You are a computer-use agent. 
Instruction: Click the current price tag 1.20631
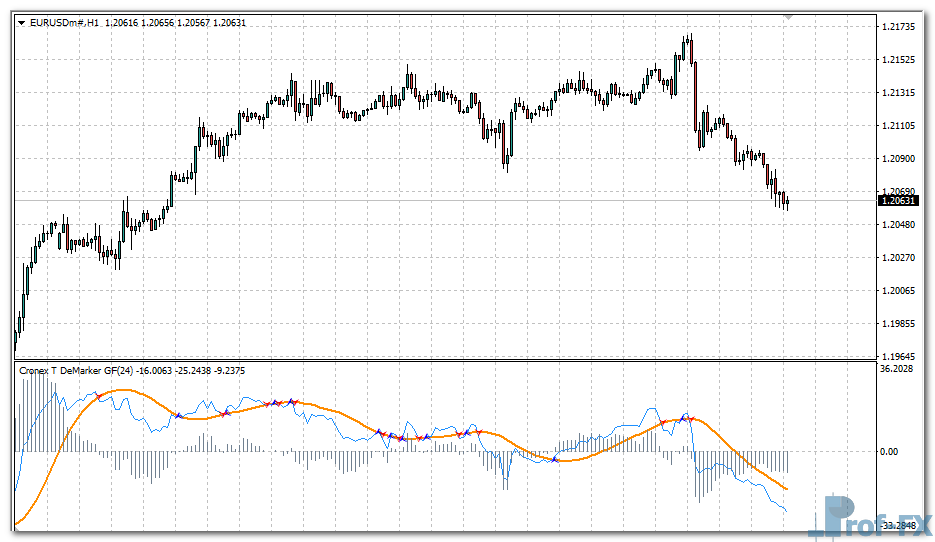point(897,201)
